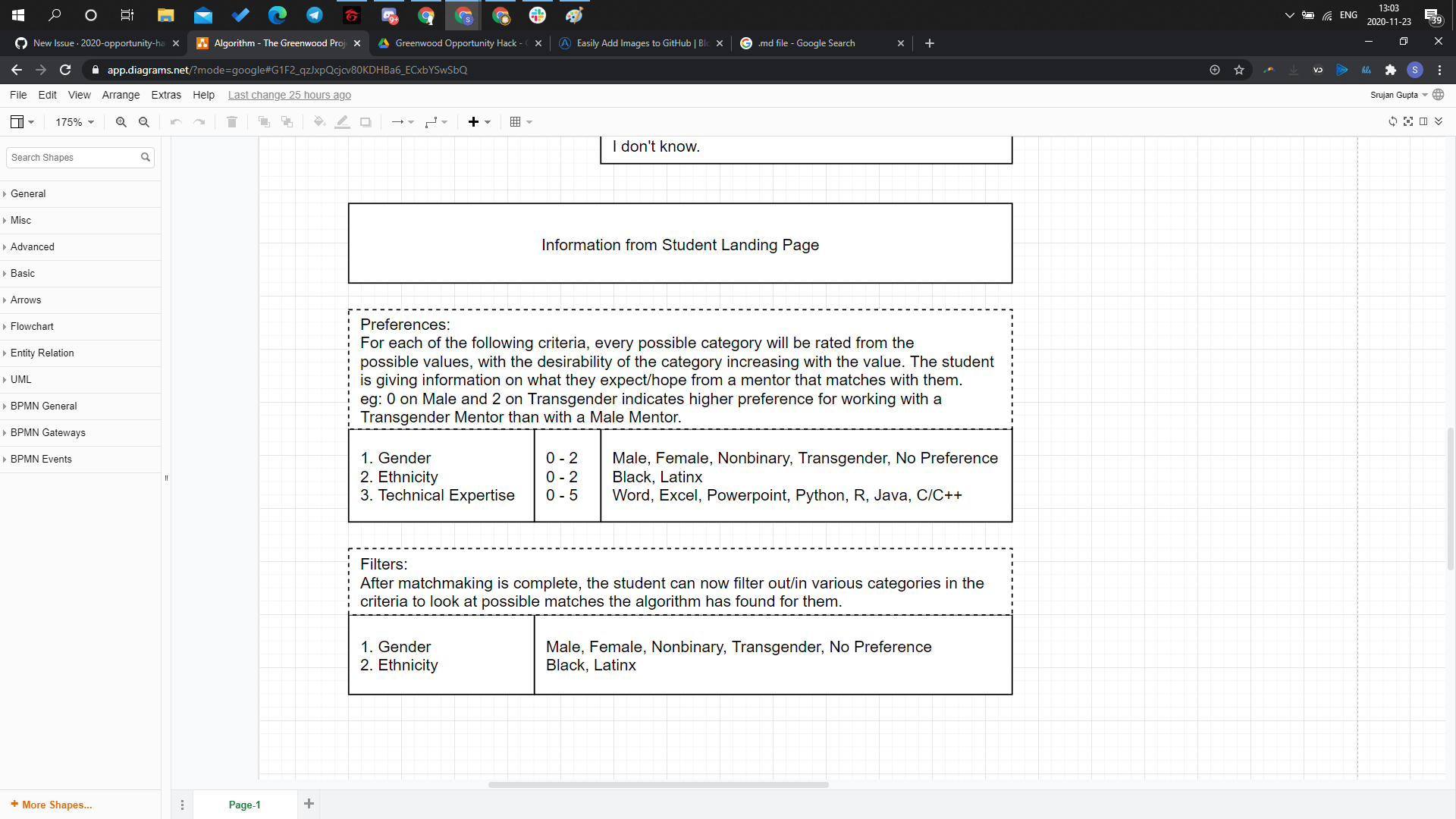Toggle the Format panel icon
Screen dimensions: 1456x819
pos(1423,121)
